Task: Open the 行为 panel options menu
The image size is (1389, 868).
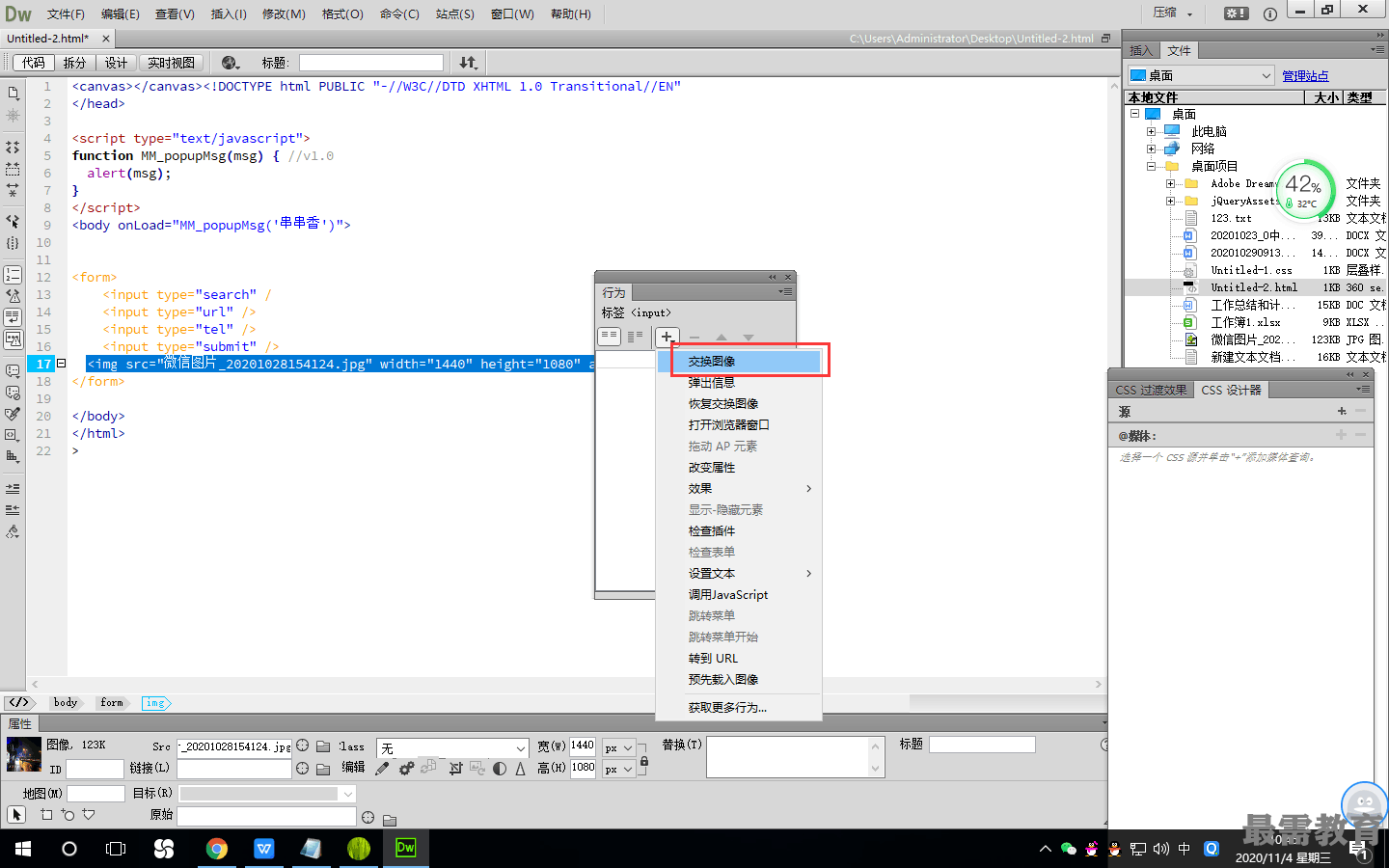Action: tap(785, 291)
